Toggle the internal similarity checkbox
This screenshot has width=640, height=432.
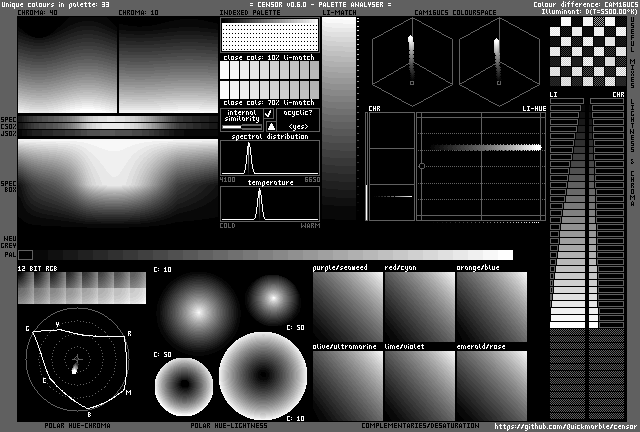point(269,114)
